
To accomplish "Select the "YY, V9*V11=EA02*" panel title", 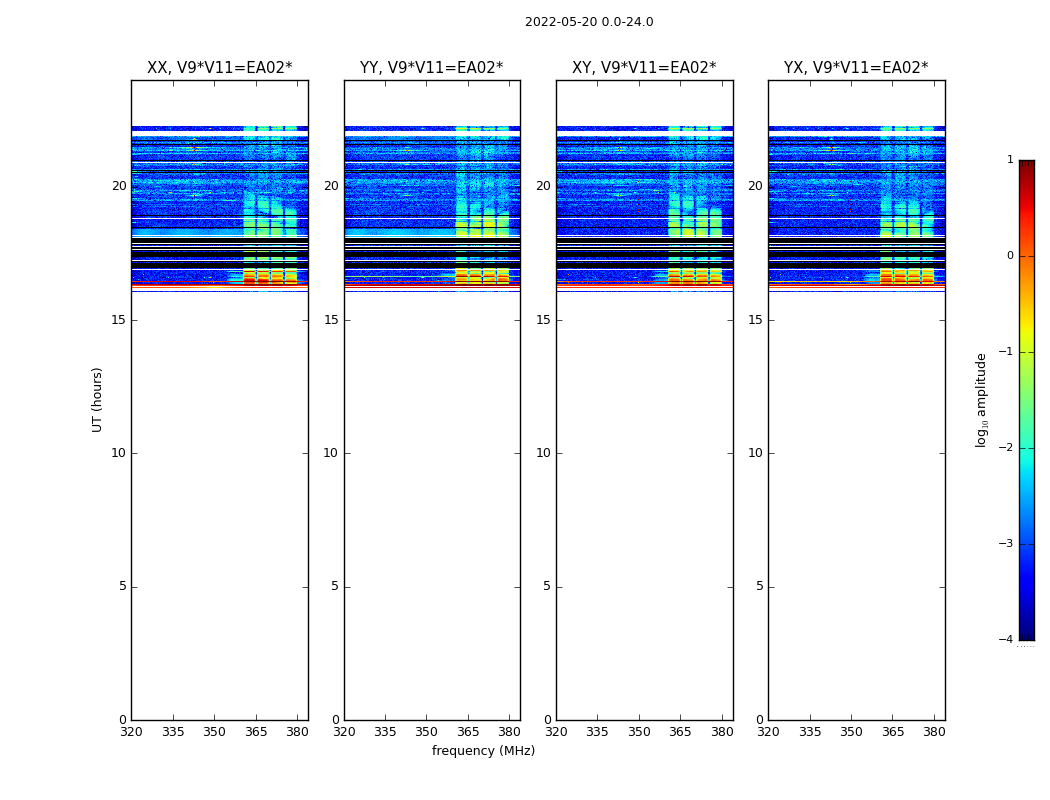I will 431,68.
